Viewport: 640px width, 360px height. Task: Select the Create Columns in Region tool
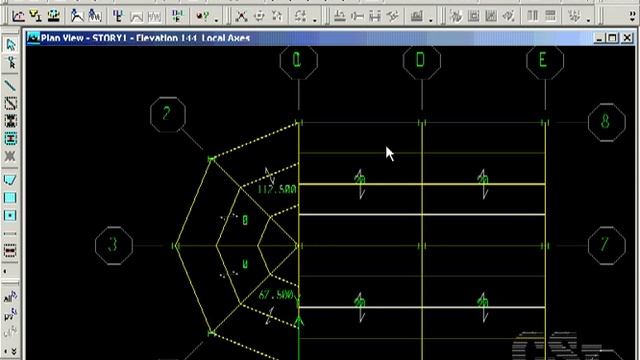10,121
